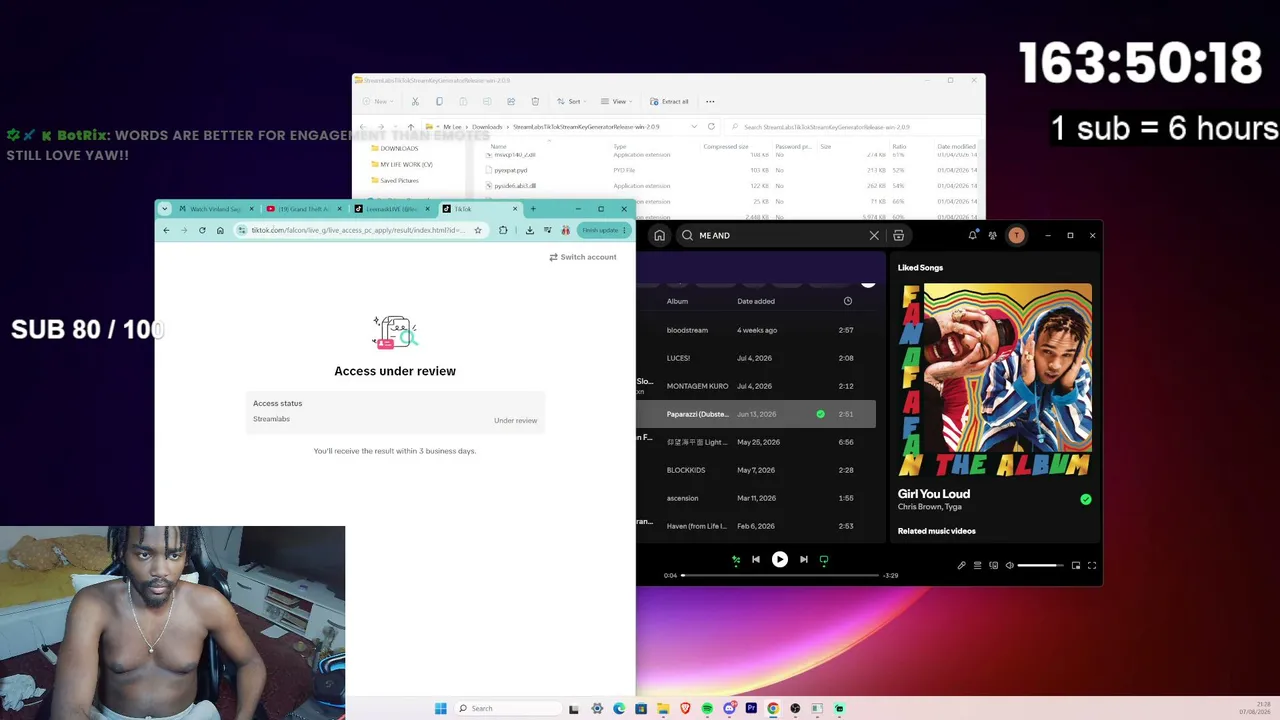Go to Spotify Home
The height and width of the screenshot is (720, 1280).
point(659,235)
